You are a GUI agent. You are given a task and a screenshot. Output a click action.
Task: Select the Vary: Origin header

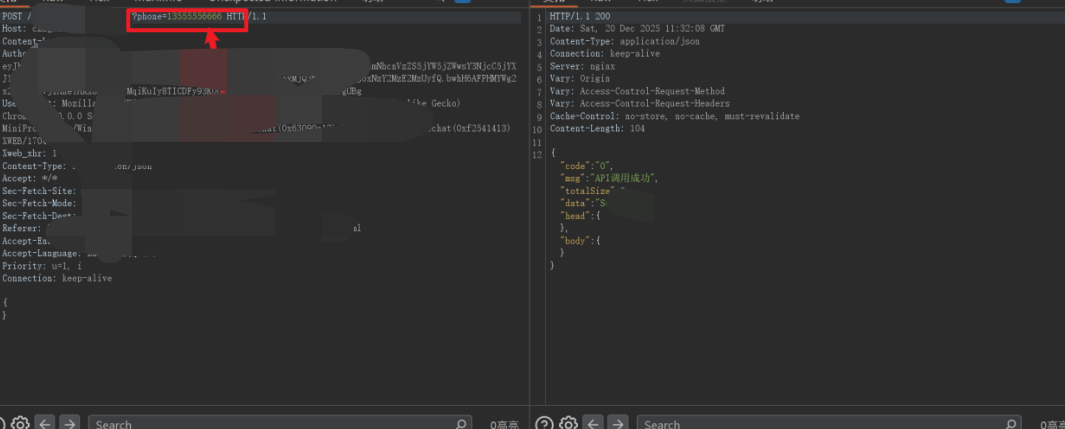pos(579,79)
